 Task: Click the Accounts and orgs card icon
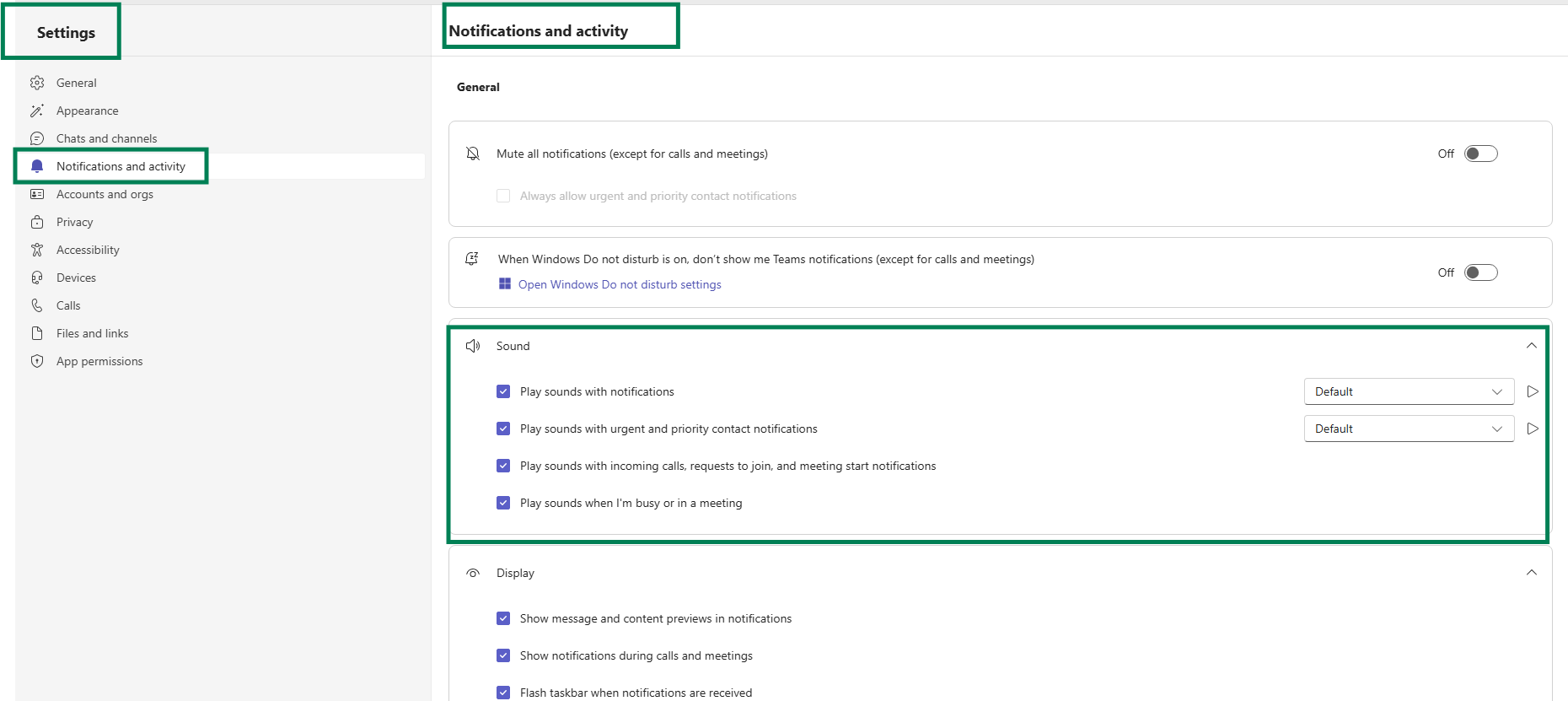(x=37, y=194)
